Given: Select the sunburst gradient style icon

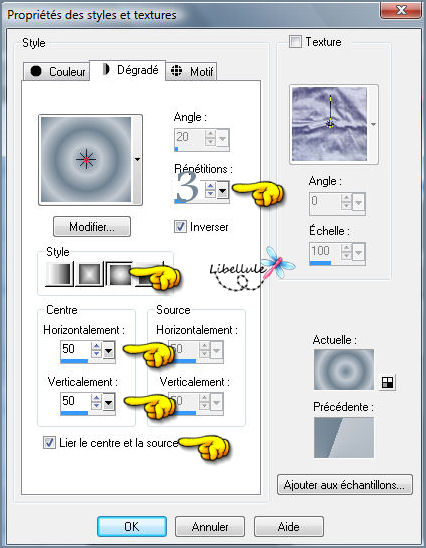Looking at the screenshot, I should click(120, 274).
